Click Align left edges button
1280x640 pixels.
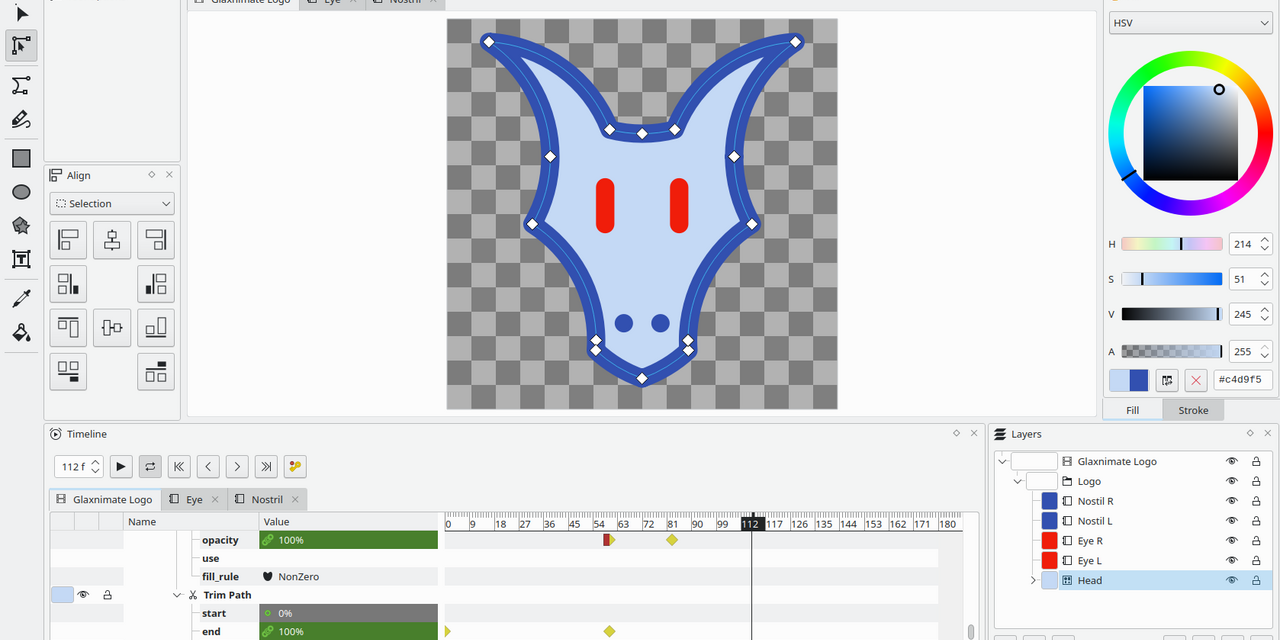point(68,240)
